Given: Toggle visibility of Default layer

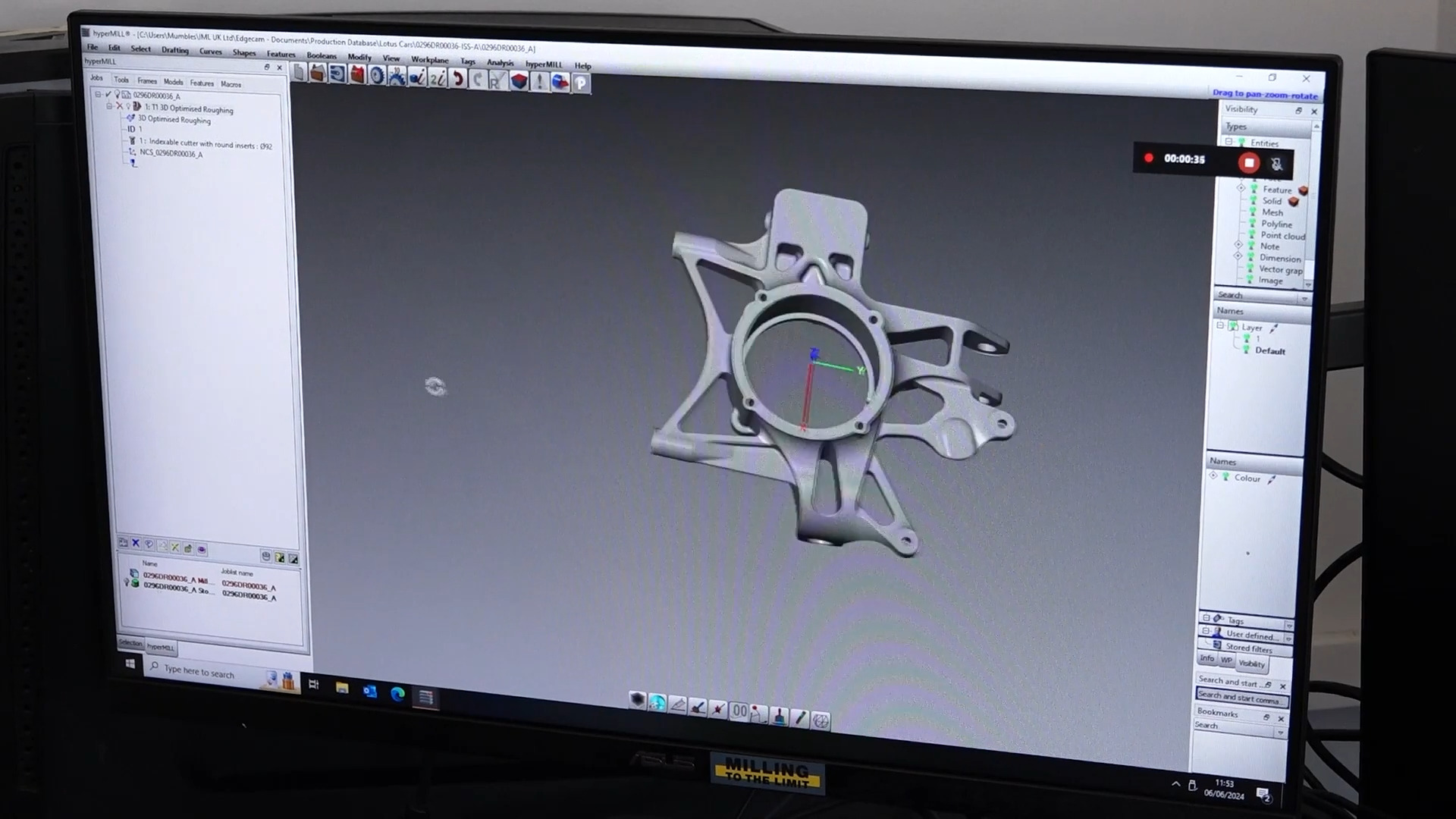Looking at the screenshot, I should [1246, 350].
